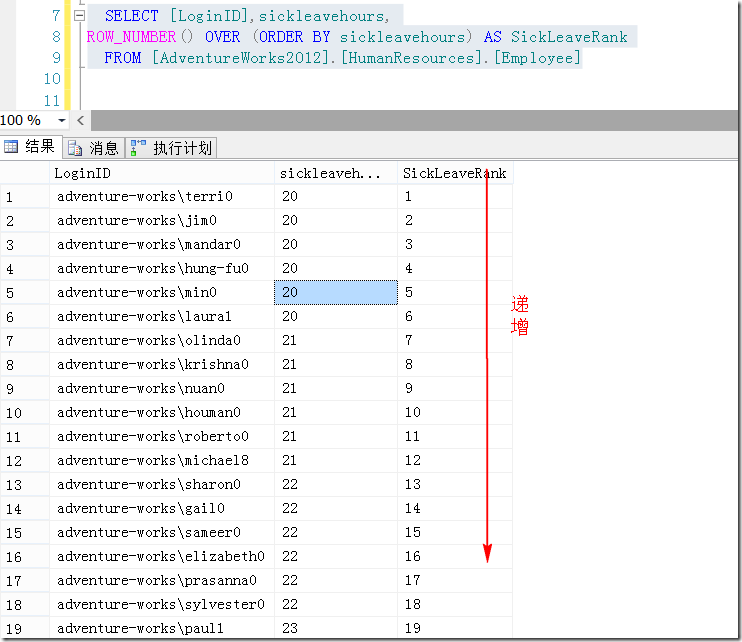Select the top-left corner cell of results grid
742x642 pixels.
[x=25, y=173]
